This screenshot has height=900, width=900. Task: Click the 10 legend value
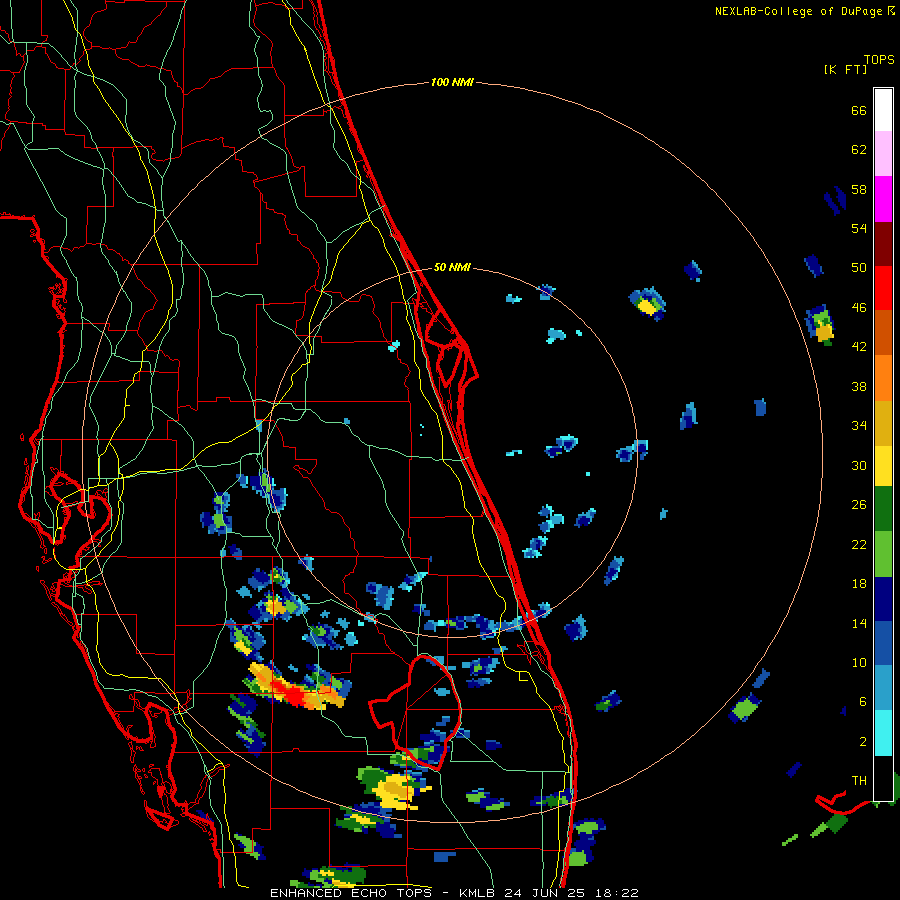[x=859, y=662]
